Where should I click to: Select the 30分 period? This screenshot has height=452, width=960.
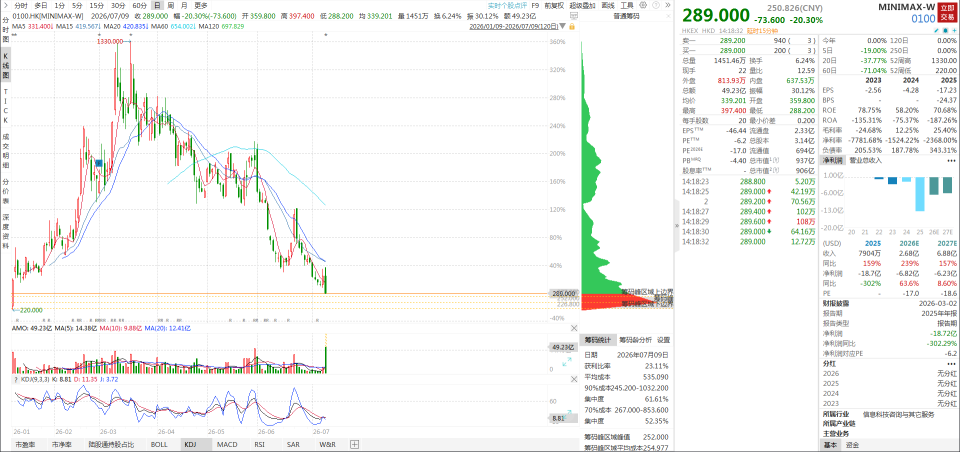pos(118,5)
